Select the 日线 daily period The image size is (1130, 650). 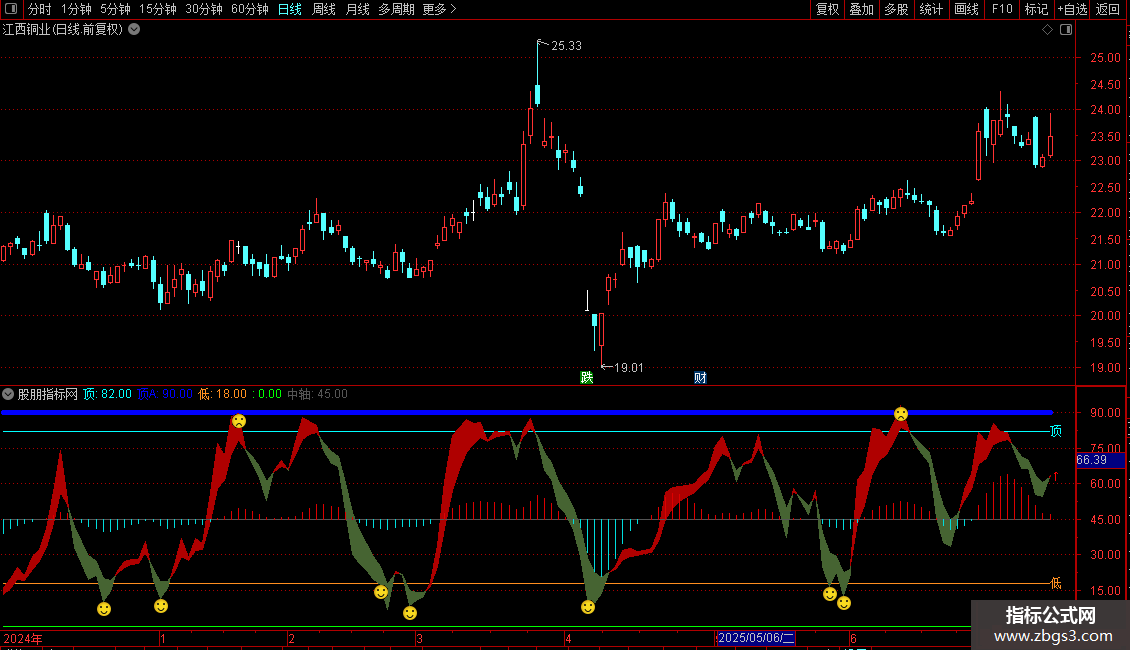[290, 9]
